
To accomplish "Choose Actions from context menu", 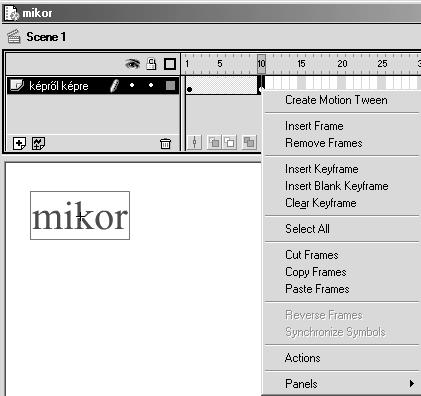I will pyautogui.click(x=302, y=358).
